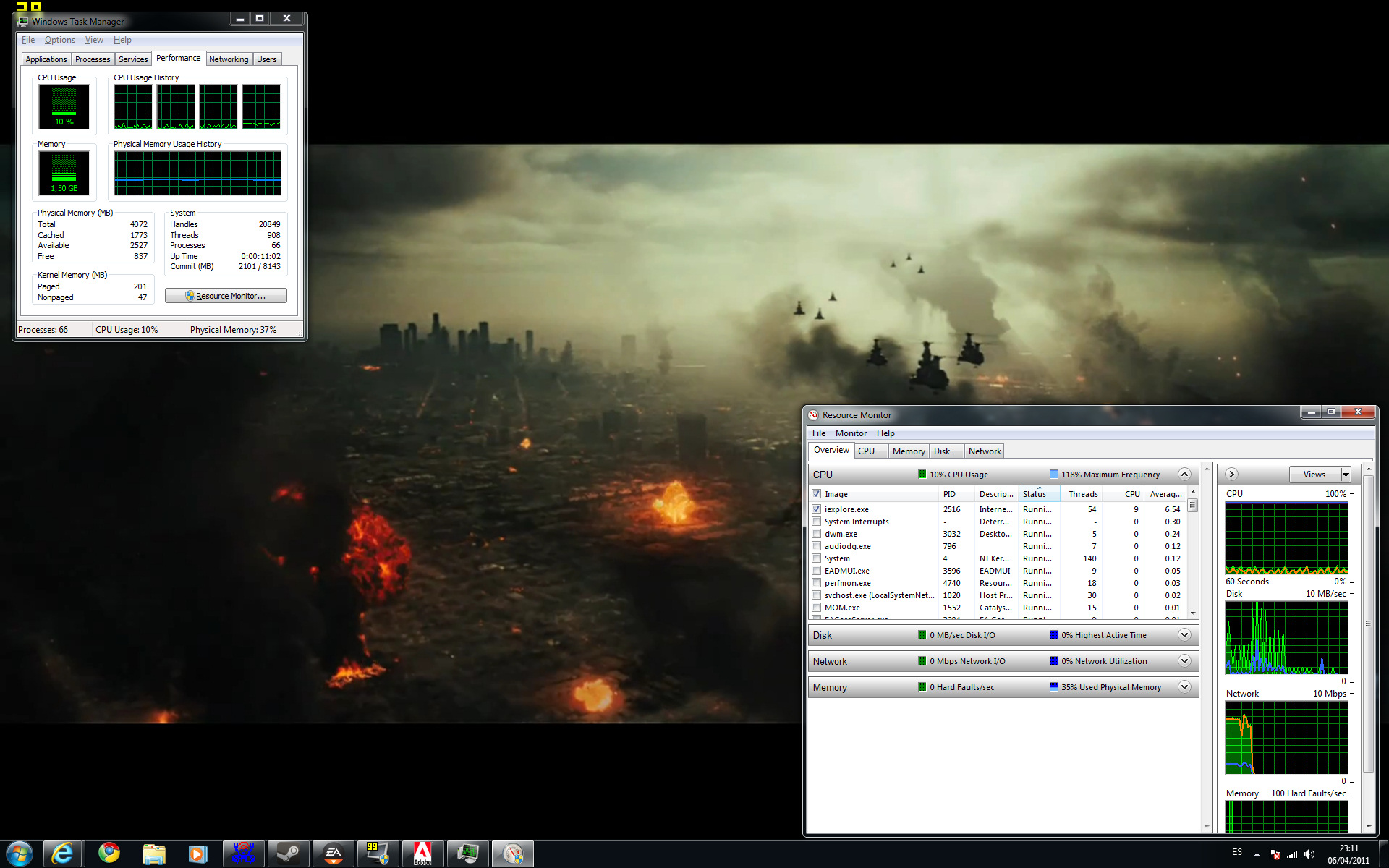This screenshot has width=1389, height=868.
Task: Click the process list vertical scrollbar thumb
Action: (1192, 506)
